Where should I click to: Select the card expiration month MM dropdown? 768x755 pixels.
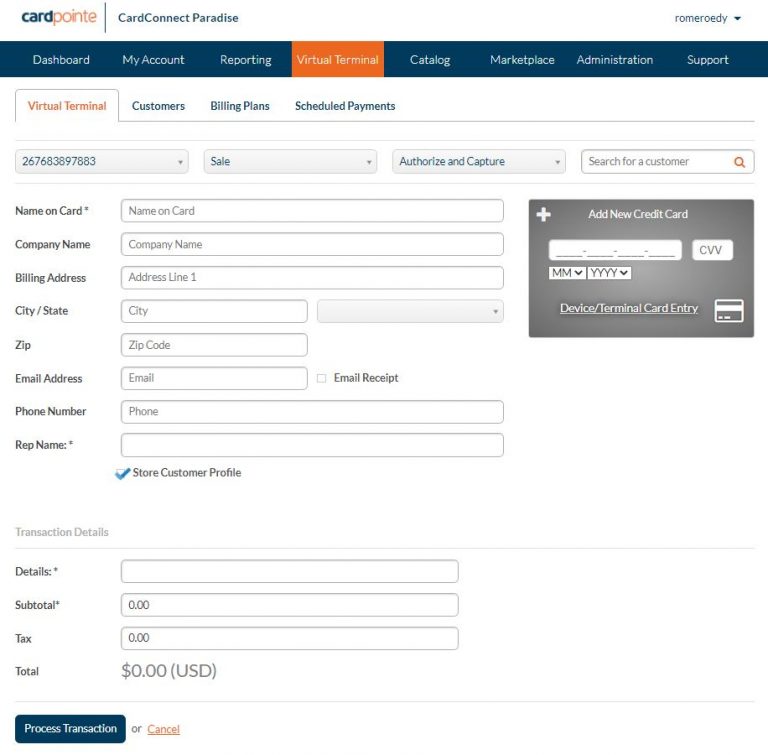(567, 272)
